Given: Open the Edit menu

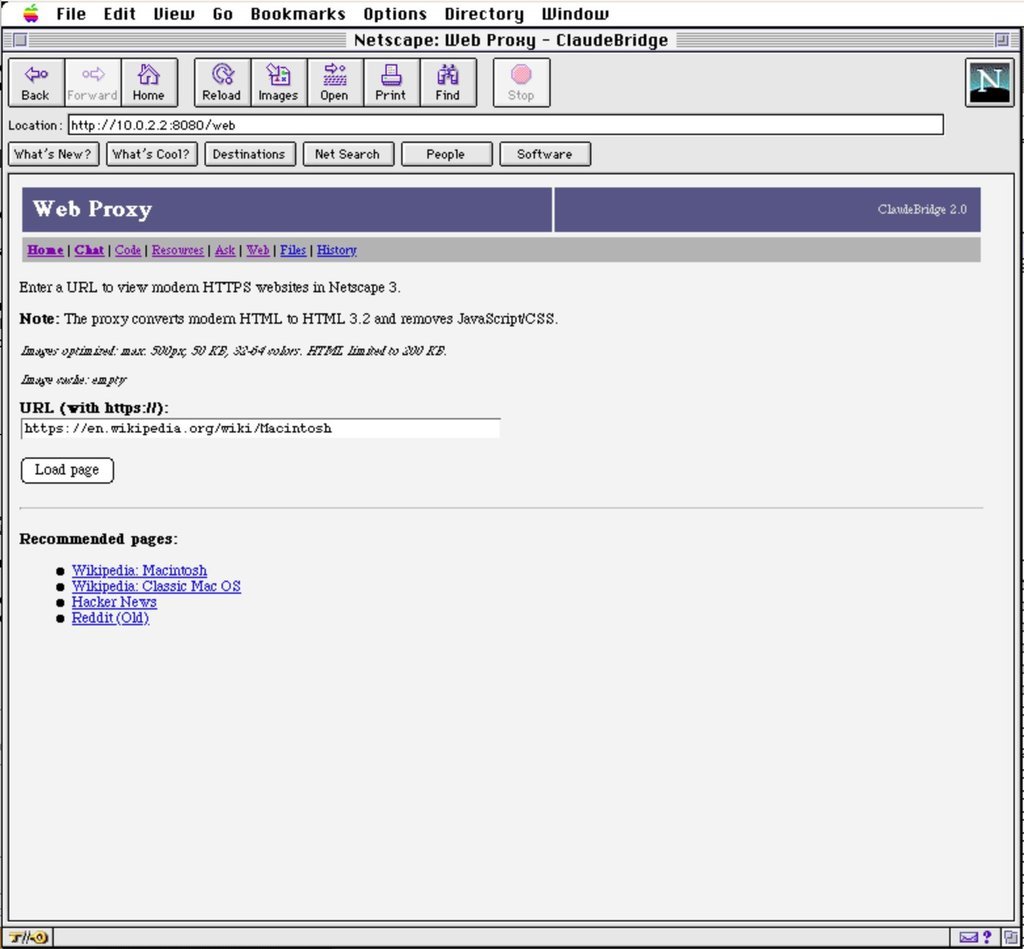Looking at the screenshot, I should [x=120, y=14].
